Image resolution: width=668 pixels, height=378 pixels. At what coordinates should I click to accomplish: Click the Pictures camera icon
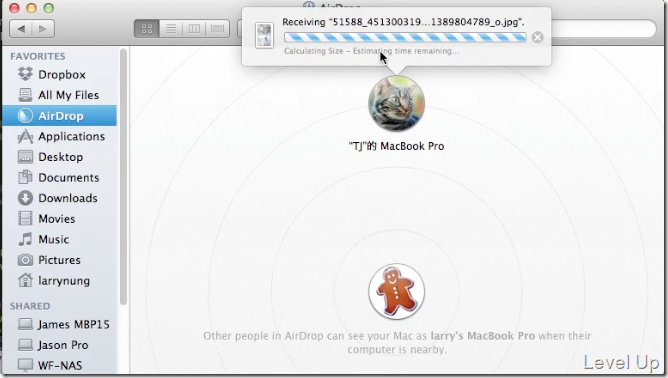coord(25,260)
